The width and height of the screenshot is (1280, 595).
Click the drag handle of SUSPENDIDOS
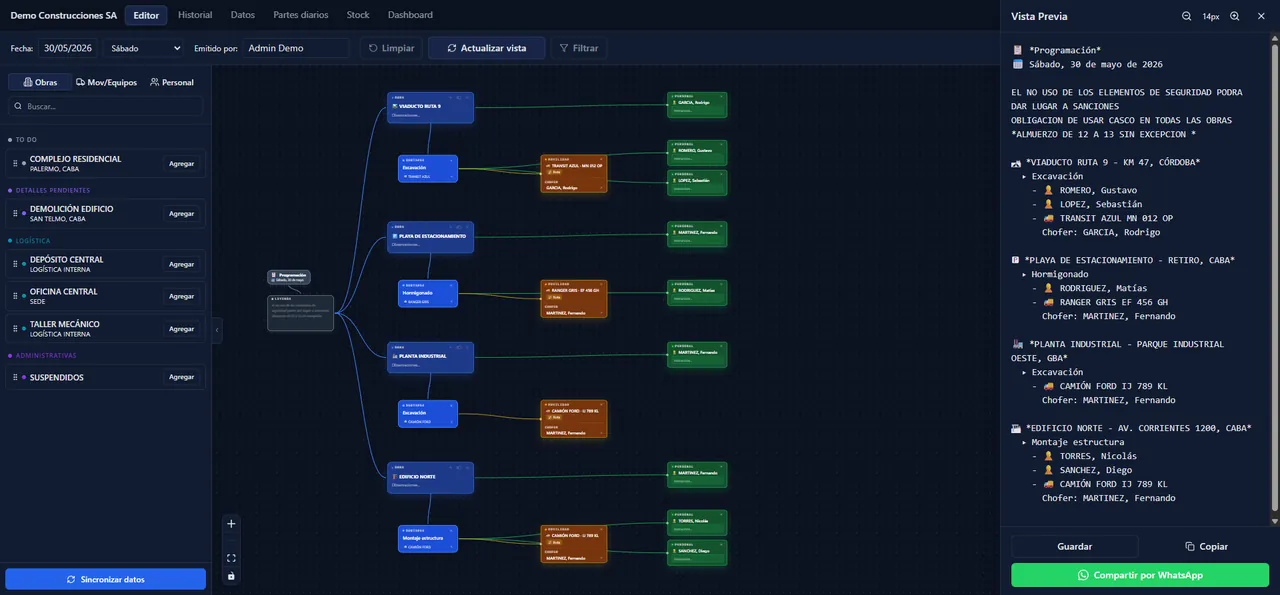[16, 377]
